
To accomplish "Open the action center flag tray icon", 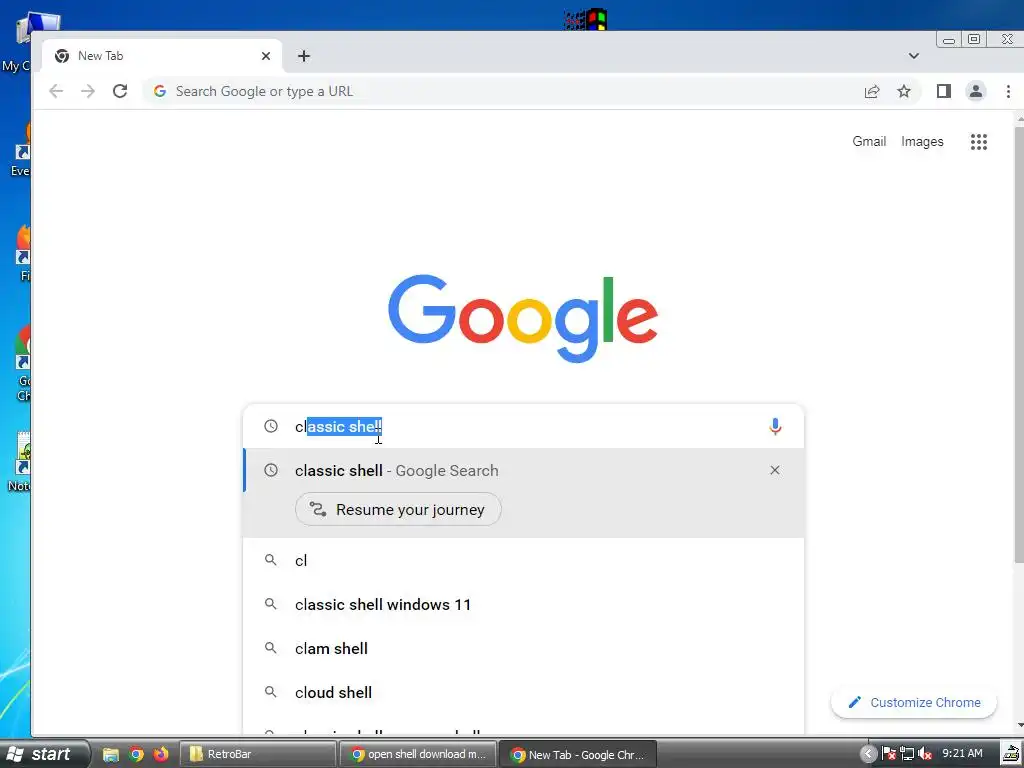I will pos(889,754).
